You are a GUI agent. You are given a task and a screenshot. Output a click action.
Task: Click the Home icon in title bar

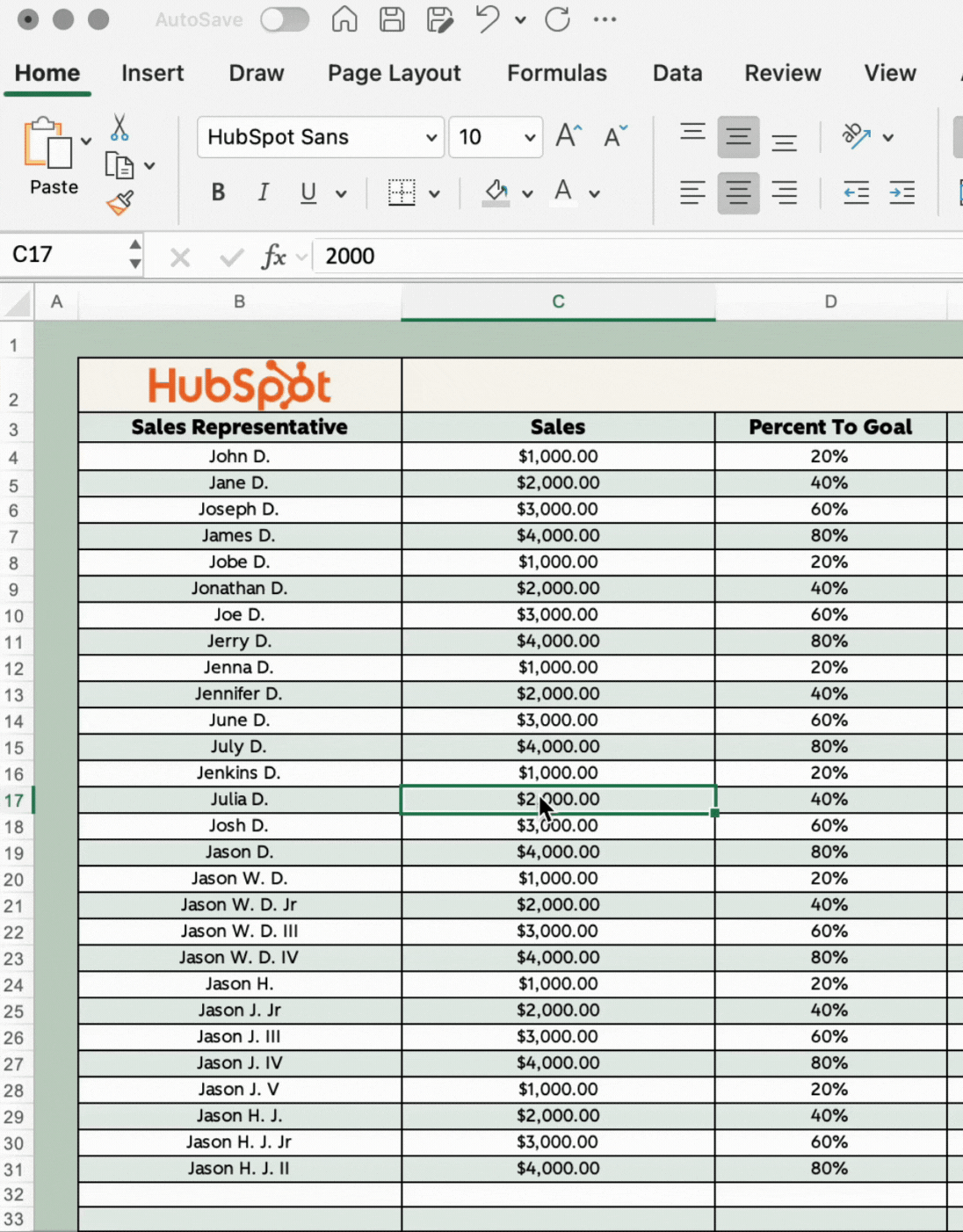point(344,19)
